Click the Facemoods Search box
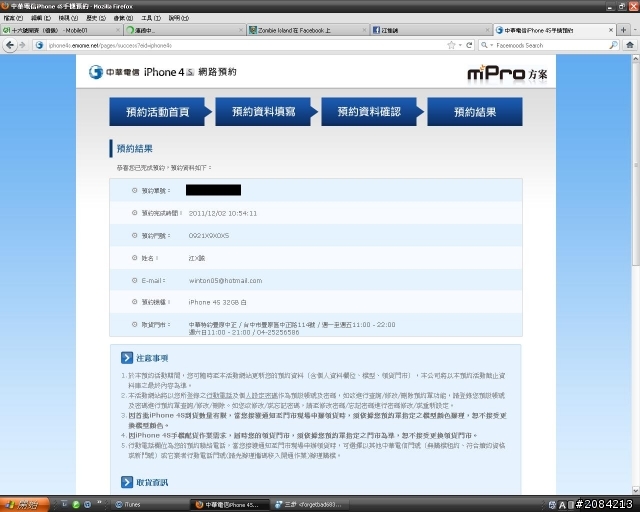The width and height of the screenshot is (640, 512). coord(551,45)
